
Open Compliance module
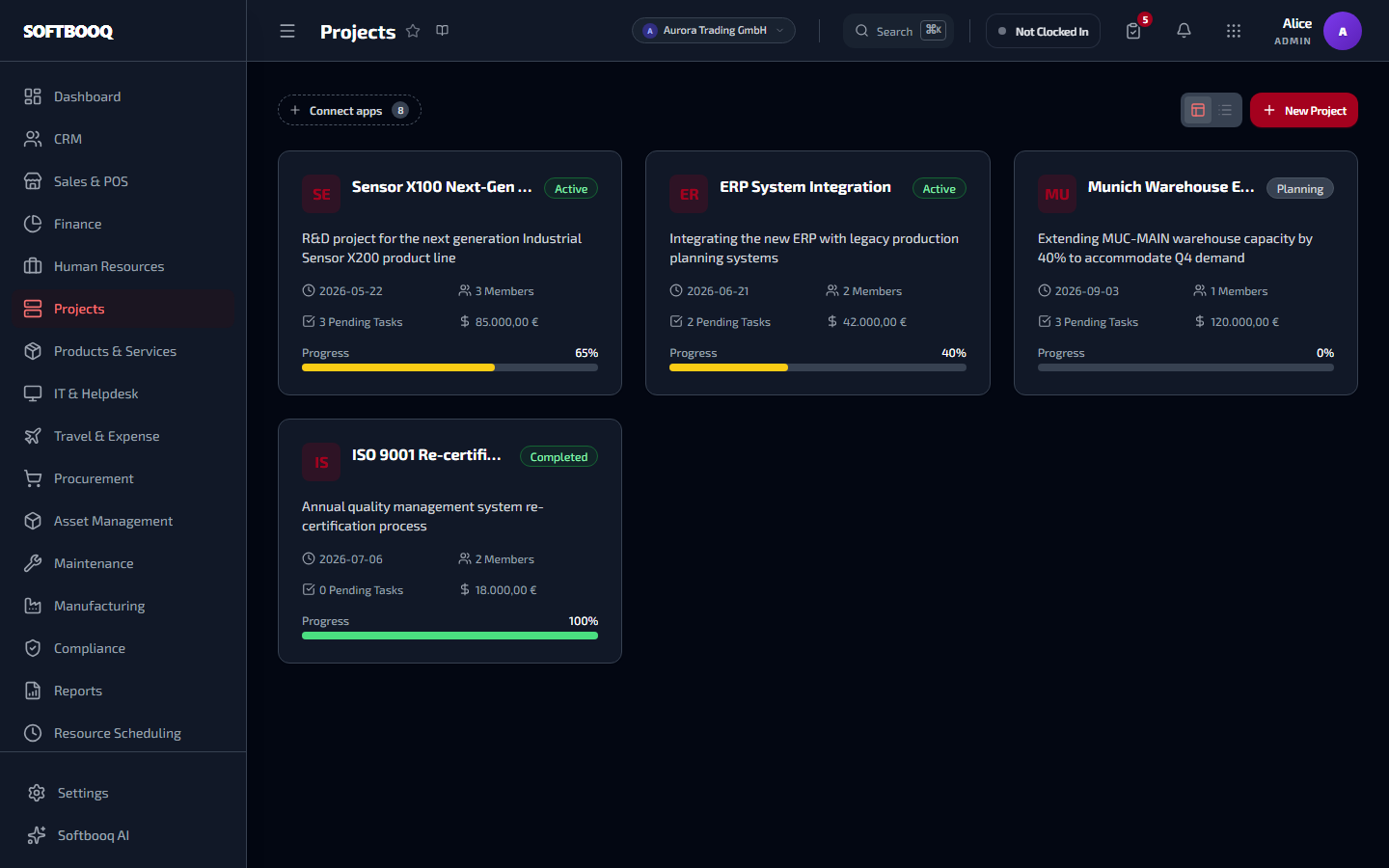[123, 648]
